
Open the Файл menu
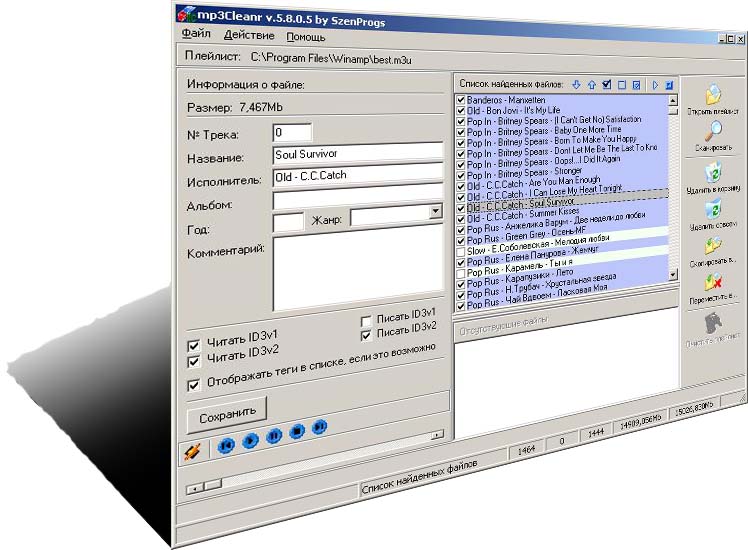coord(196,33)
